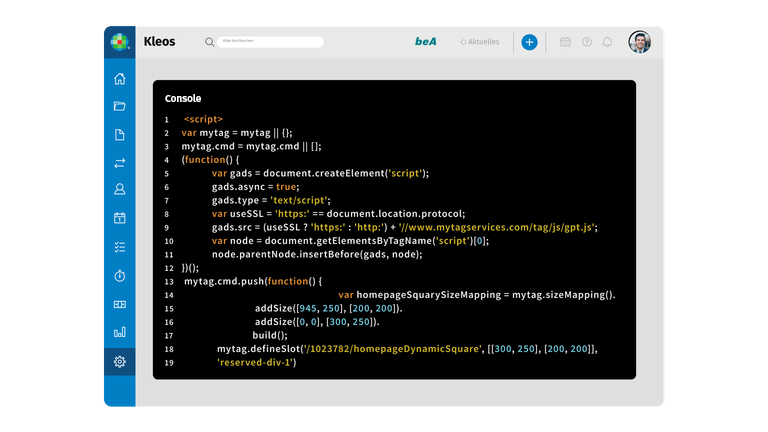Click the user profile avatar
768x432 pixels.
coord(640,42)
